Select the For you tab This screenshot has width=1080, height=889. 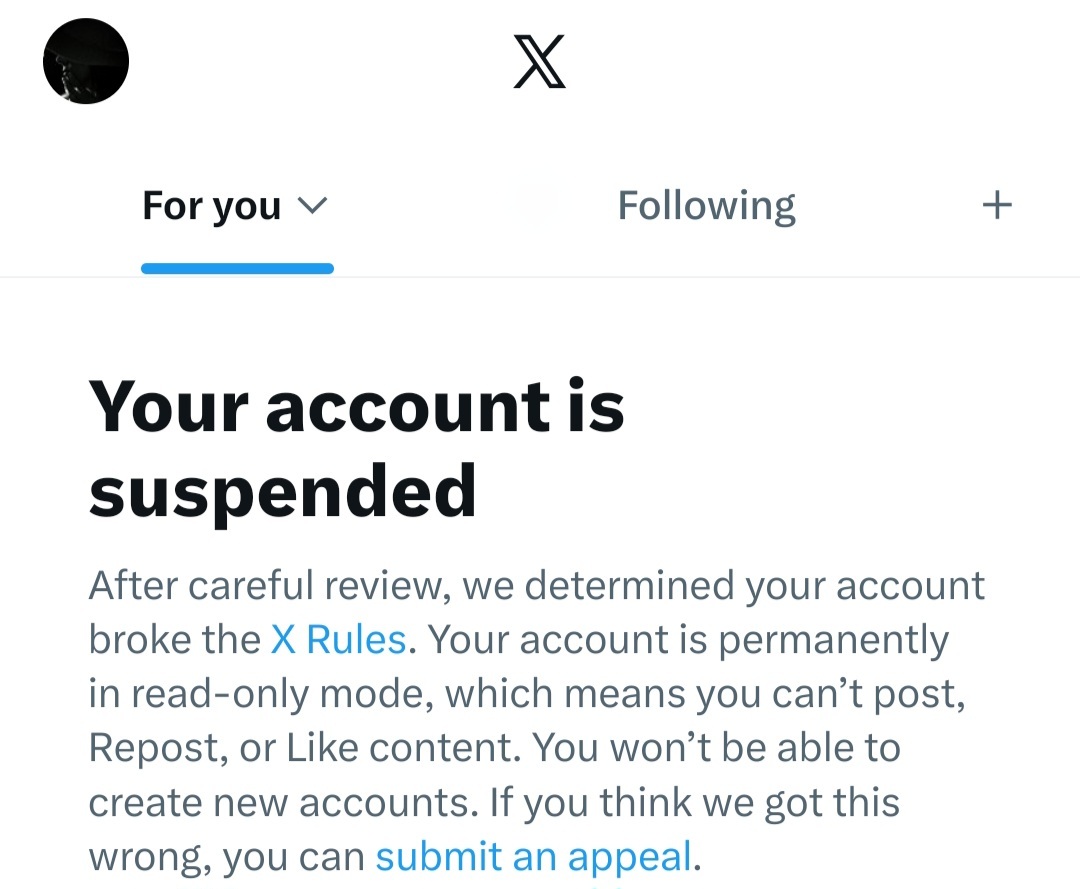click(x=211, y=206)
